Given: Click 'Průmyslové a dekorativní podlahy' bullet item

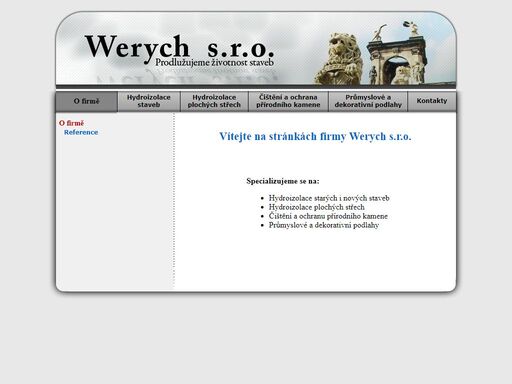Looking at the screenshot, I should (x=324, y=225).
